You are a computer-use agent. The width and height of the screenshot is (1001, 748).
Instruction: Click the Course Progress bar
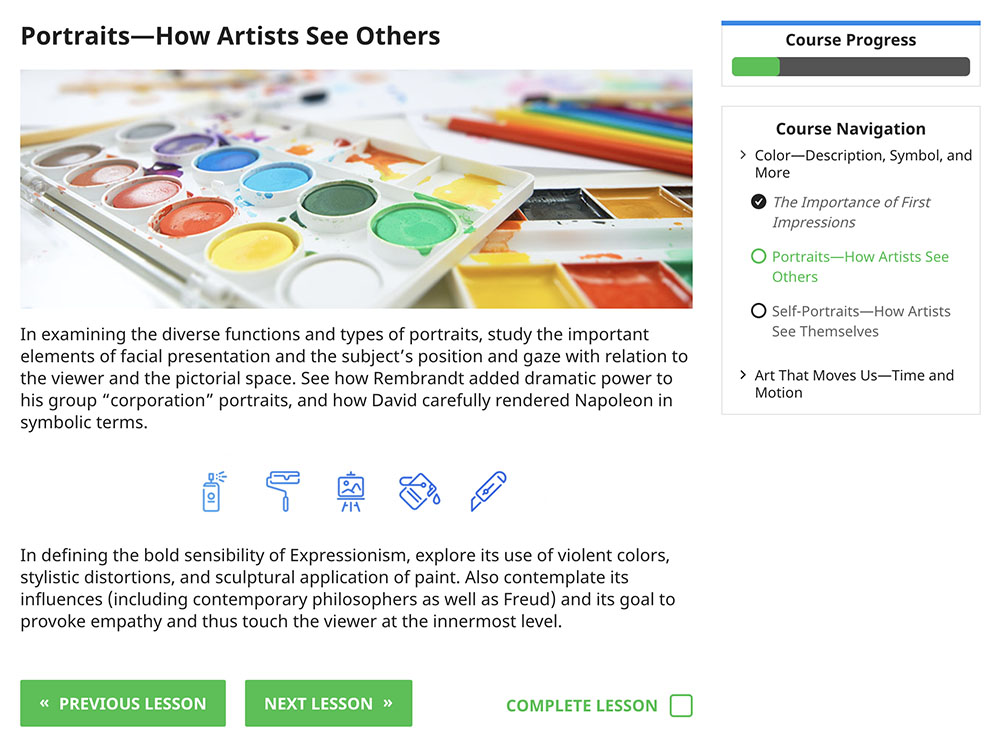pos(850,67)
